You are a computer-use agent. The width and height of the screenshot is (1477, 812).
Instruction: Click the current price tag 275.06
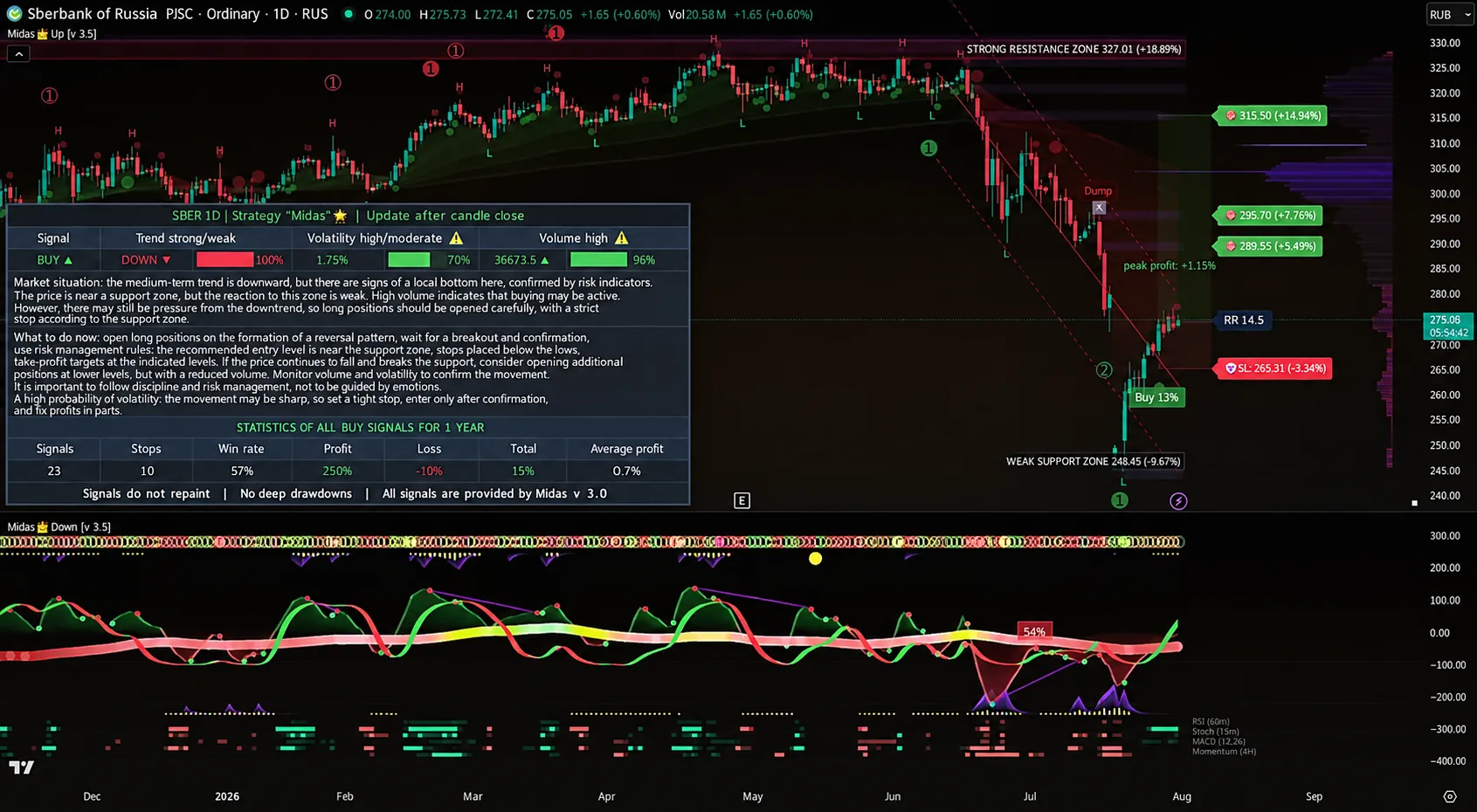[x=1448, y=326]
